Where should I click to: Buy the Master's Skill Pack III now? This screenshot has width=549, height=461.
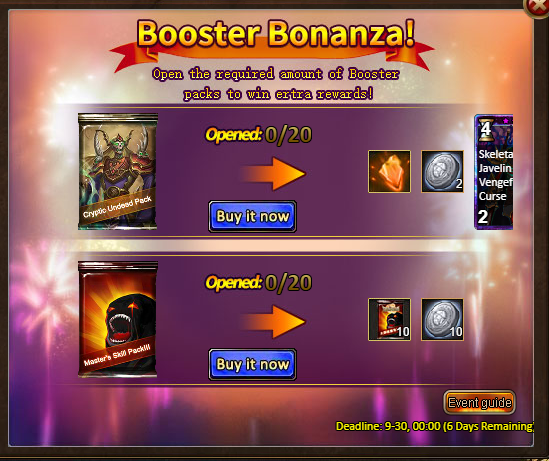252,364
